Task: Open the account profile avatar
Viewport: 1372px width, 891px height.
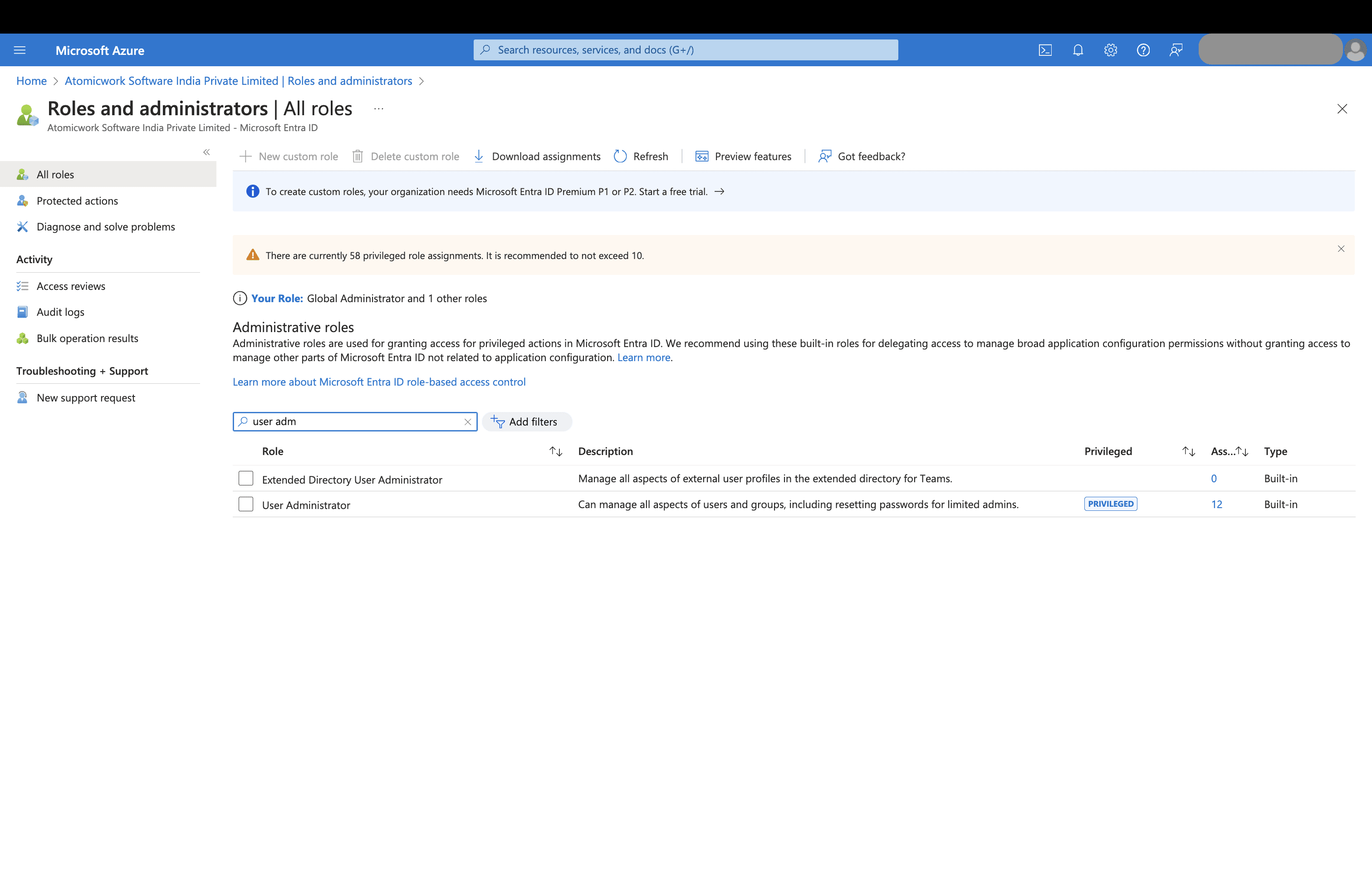Action: pyautogui.click(x=1355, y=50)
